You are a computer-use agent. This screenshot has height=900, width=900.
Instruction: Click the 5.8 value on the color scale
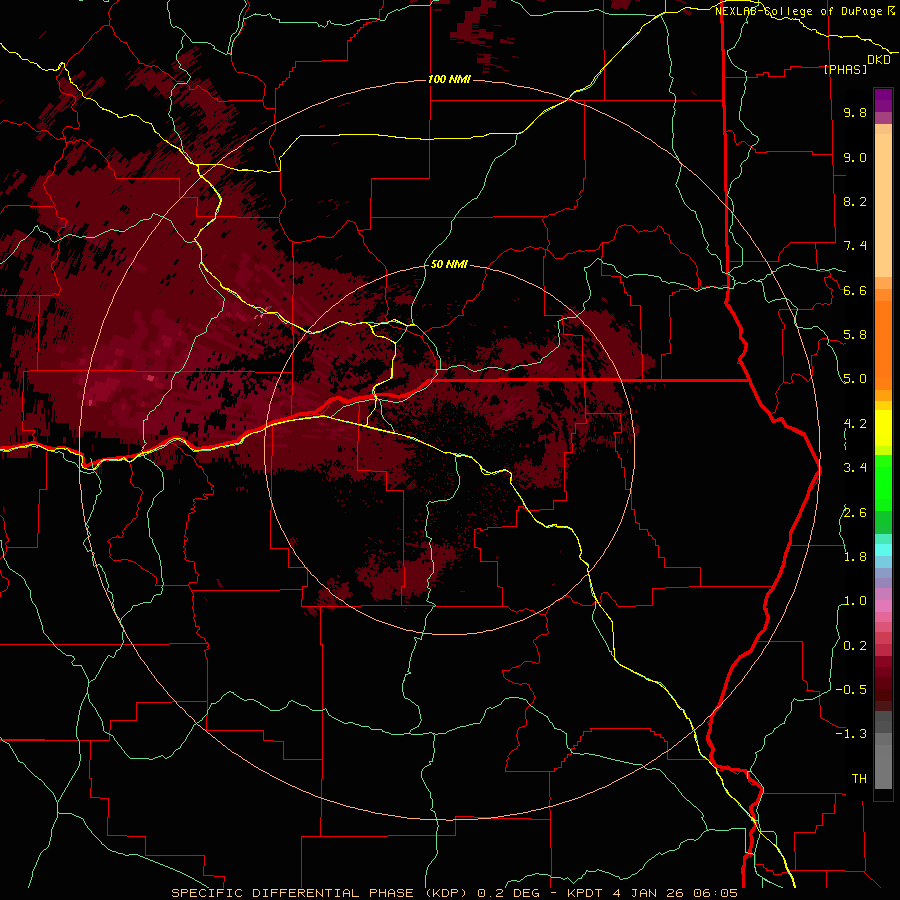855,335
